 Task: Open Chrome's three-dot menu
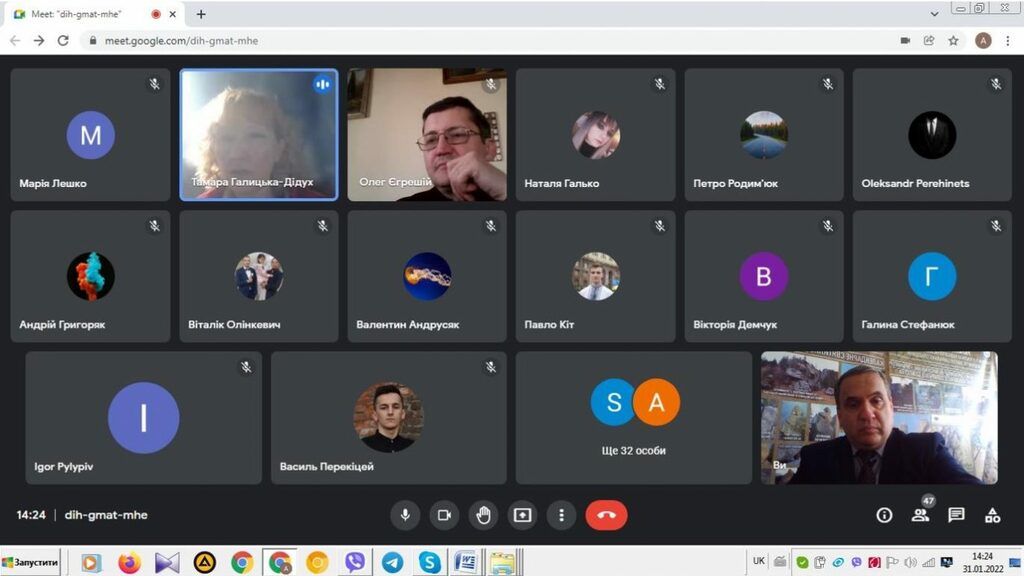1007,41
